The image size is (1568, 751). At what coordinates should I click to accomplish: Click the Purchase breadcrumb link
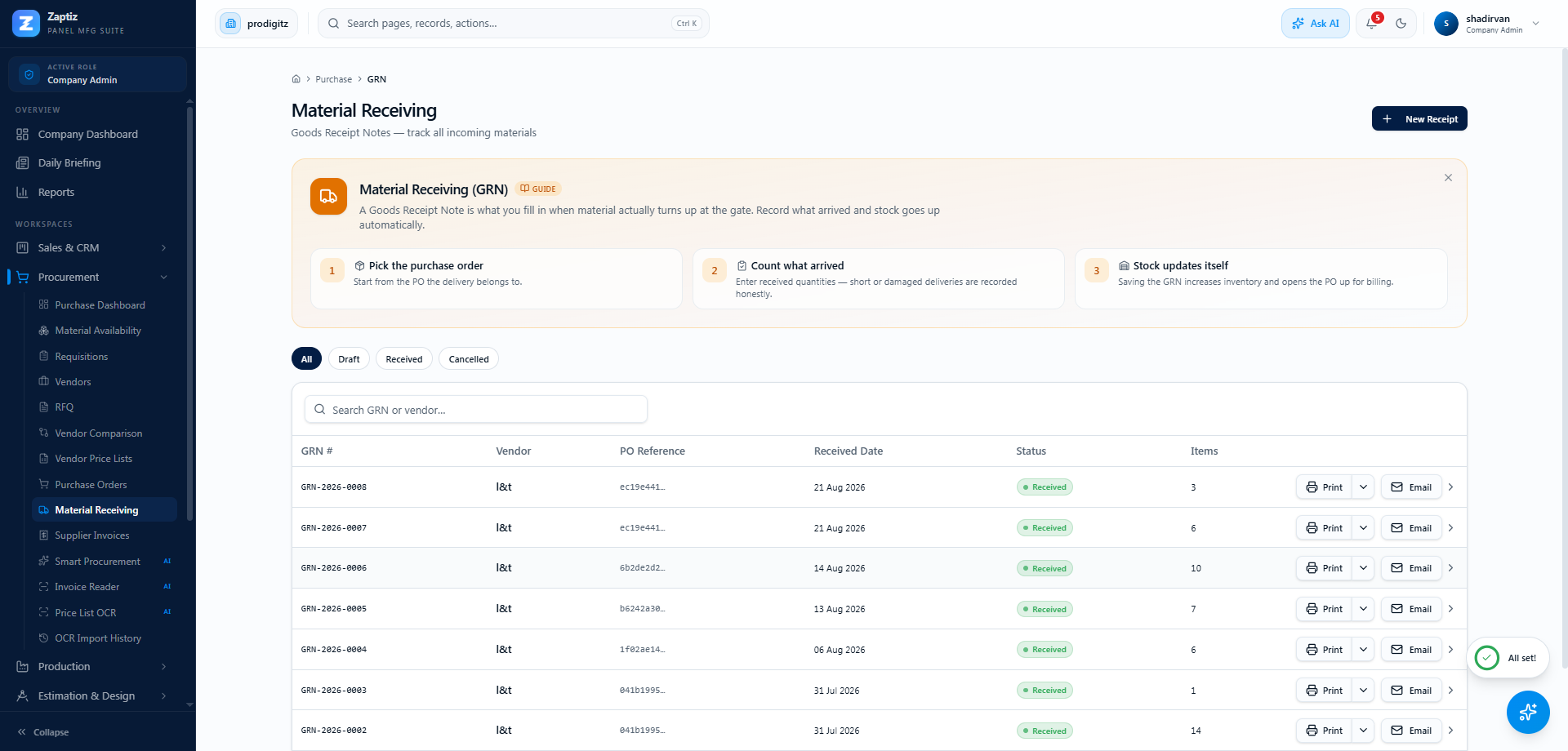point(334,79)
